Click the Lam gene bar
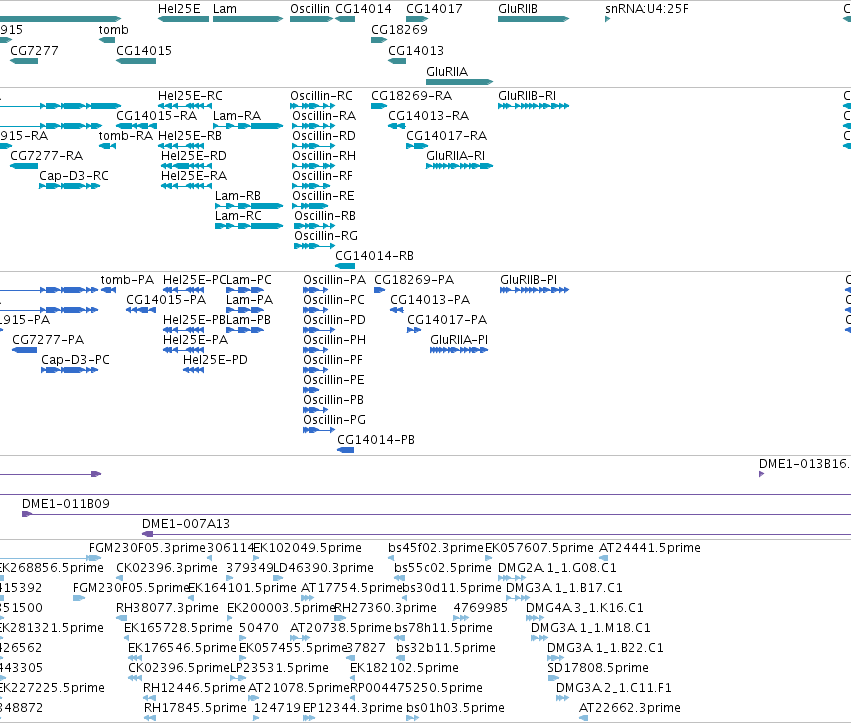Screen dimensions: 851x723 pyautogui.click(x=248, y=19)
